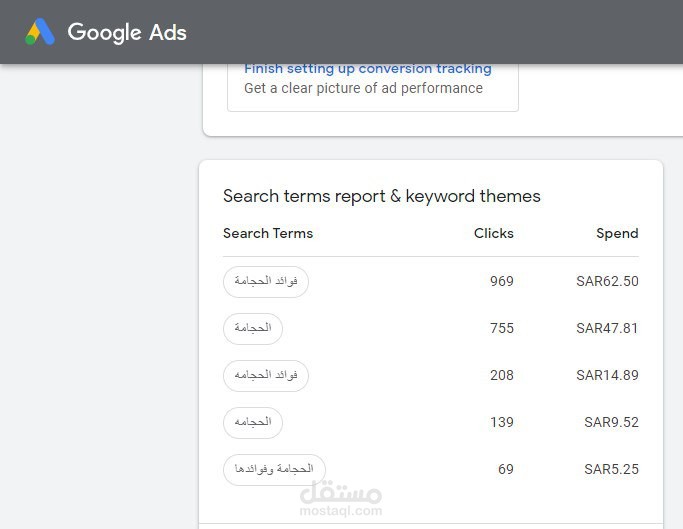Click the SAR47.81 spend amount
This screenshot has height=529, width=683.
(607, 328)
